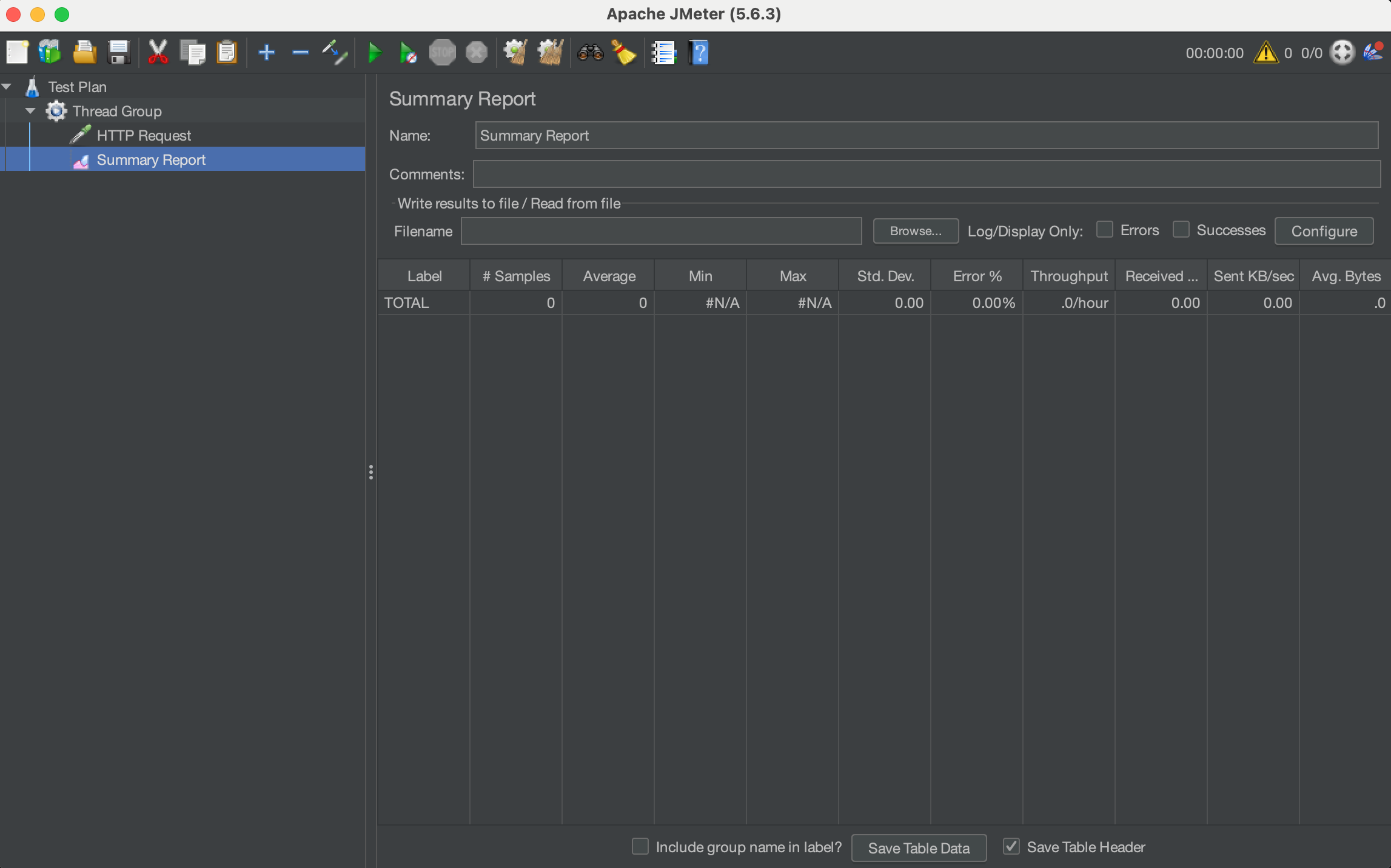Open the Function Helper dialog icon
The width and height of the screenshot is (1391, 868).
663,53
